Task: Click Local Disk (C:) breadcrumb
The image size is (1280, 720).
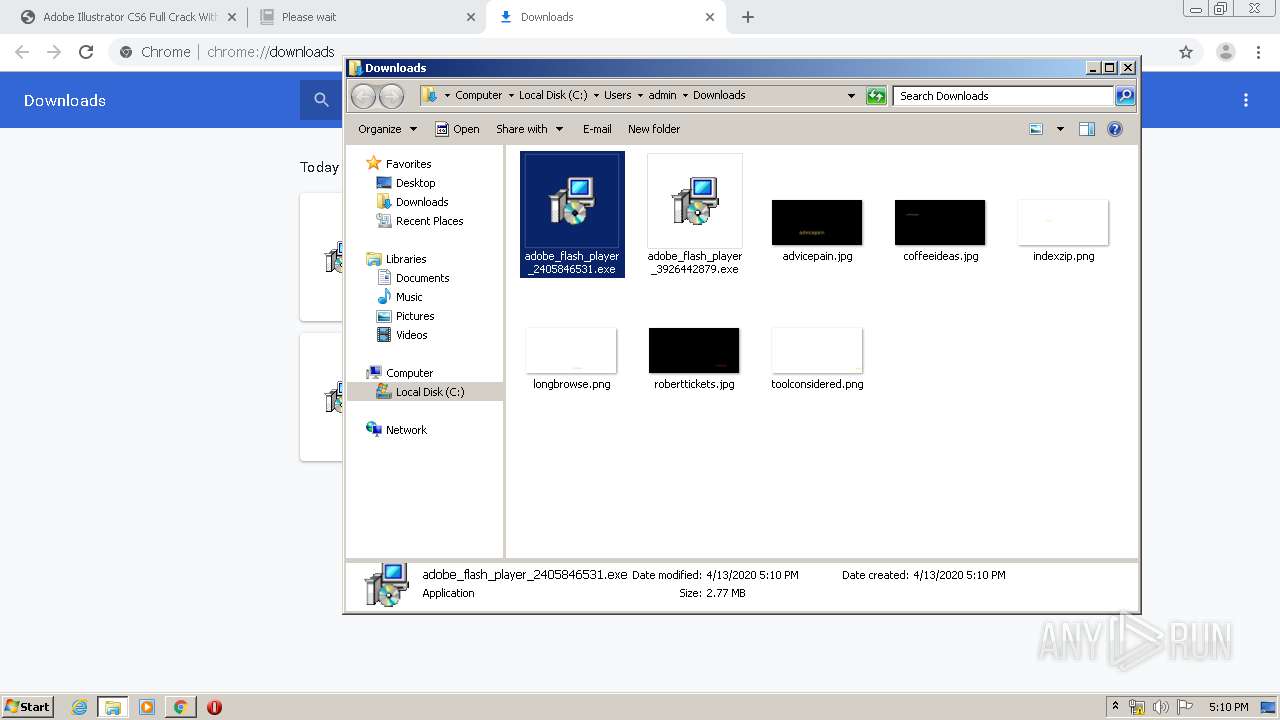Action: (x=553, y=96)
